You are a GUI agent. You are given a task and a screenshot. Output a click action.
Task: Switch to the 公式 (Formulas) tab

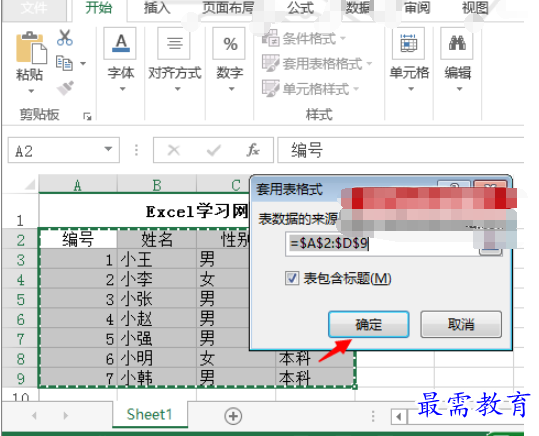[x=300, y=8]
